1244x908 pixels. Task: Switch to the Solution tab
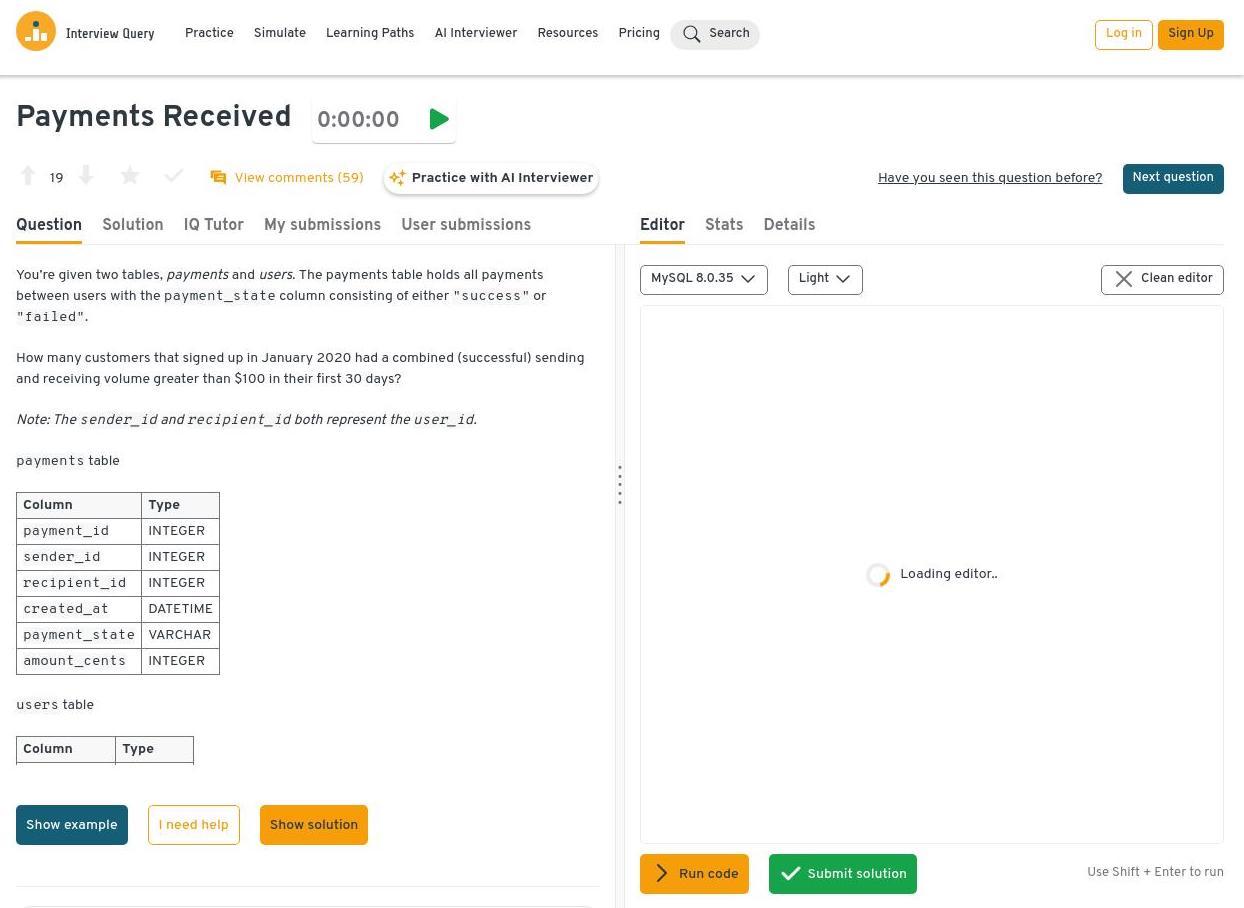tap(132, 225)
